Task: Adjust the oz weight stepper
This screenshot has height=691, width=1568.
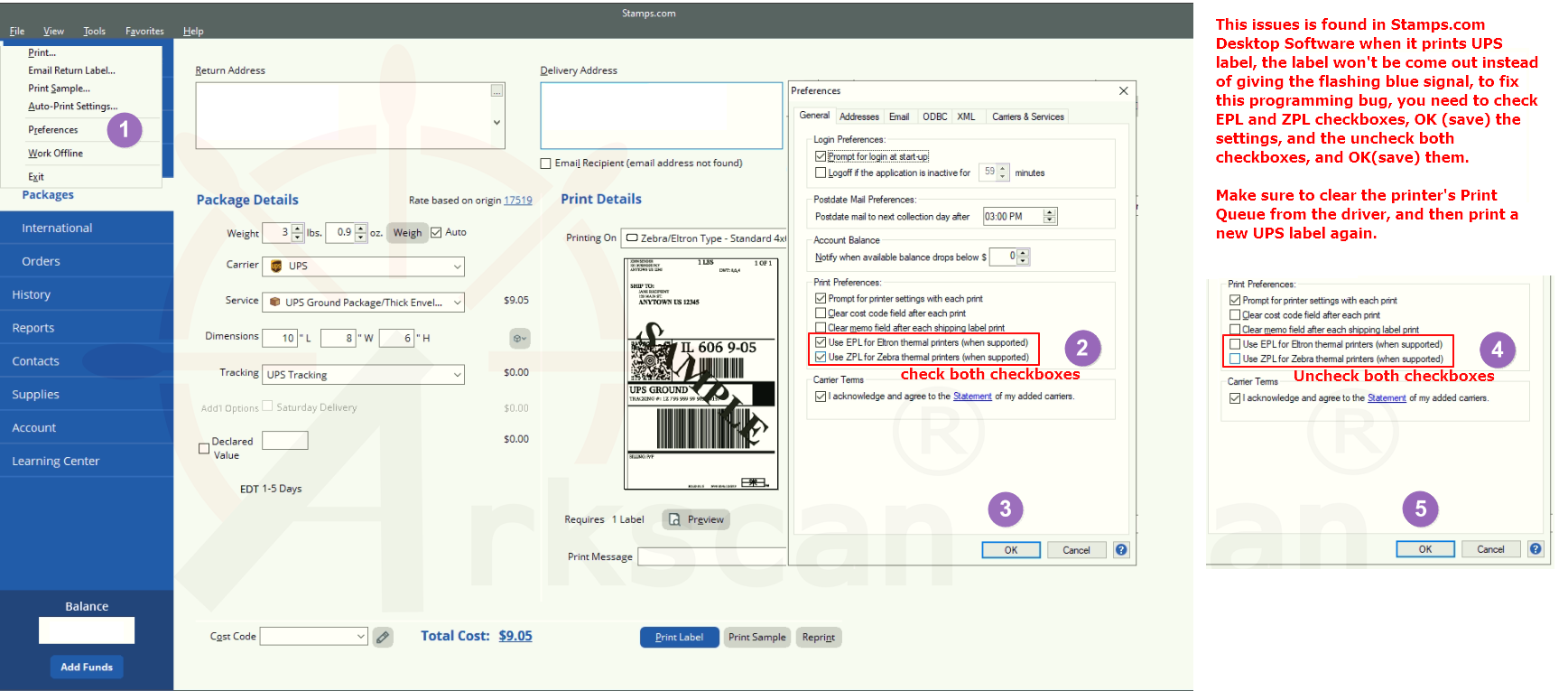Action: pos(361,233)
